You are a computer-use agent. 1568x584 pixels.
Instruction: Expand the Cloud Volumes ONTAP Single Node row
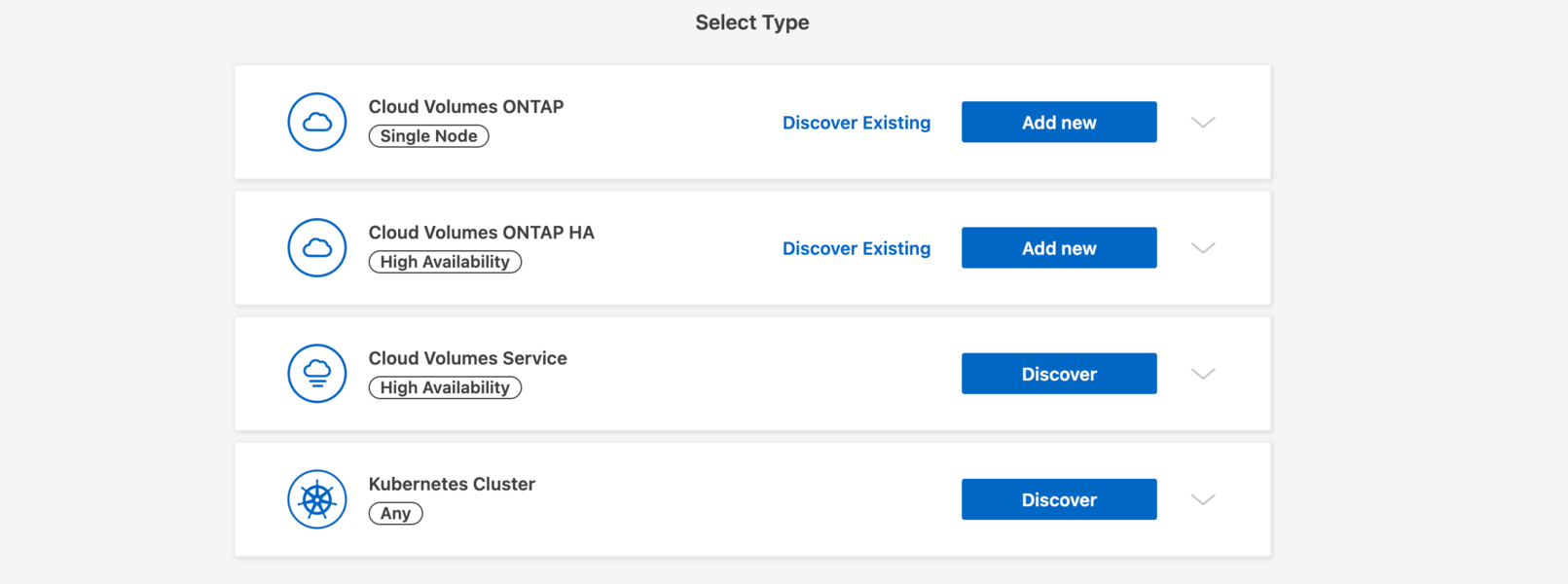click(1203, 123)
